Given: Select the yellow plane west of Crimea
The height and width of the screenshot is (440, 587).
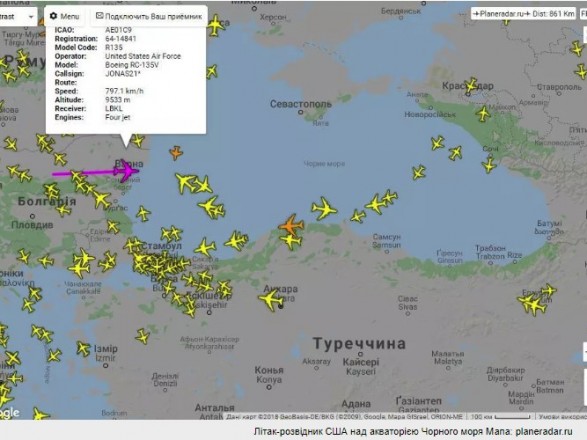Looking at the screenshot, I should pos(212,71).
